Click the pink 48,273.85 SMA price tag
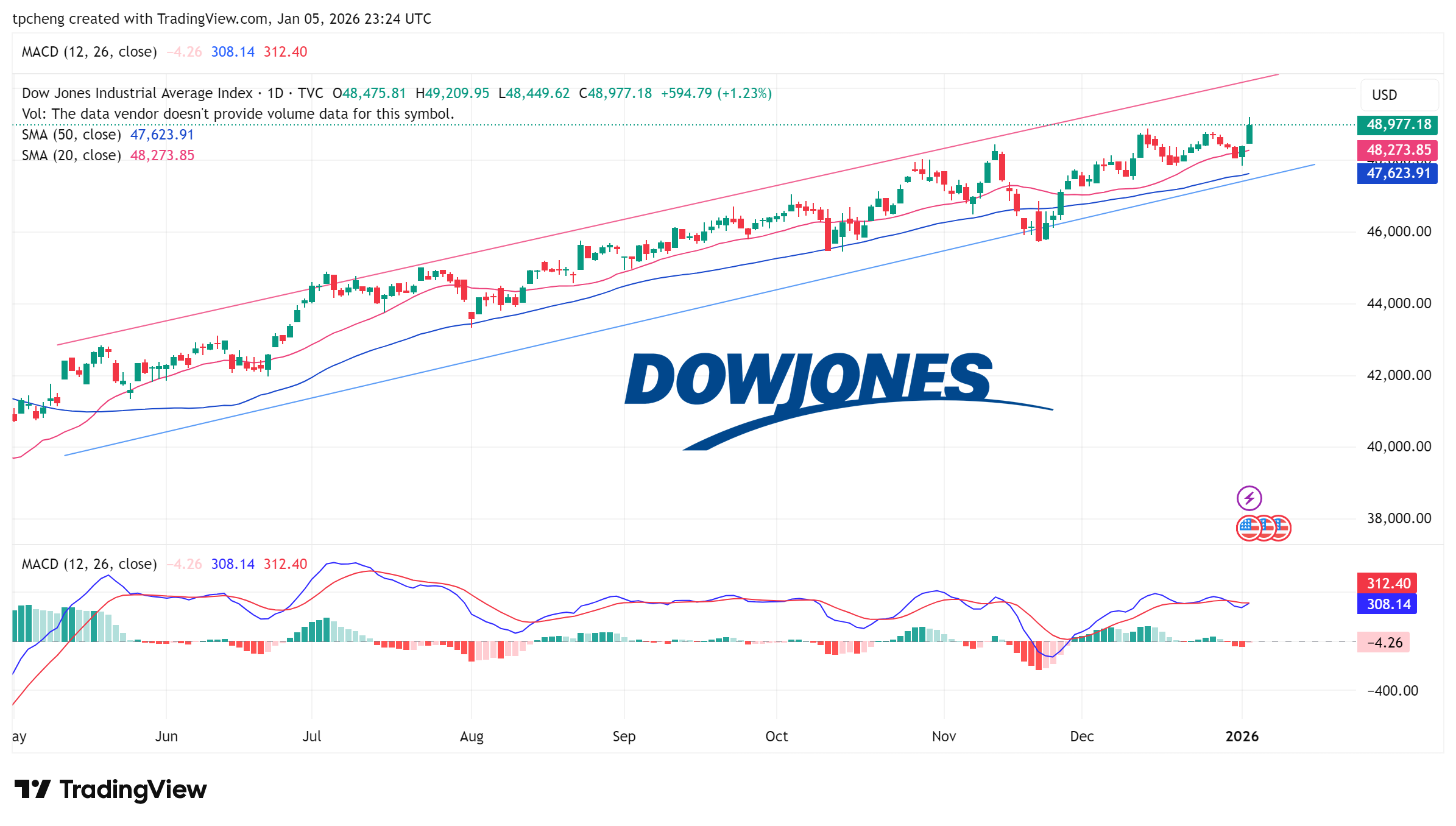Image resolution: width=1456 pixels, height=826 pixels. (x=1398, y=150)
